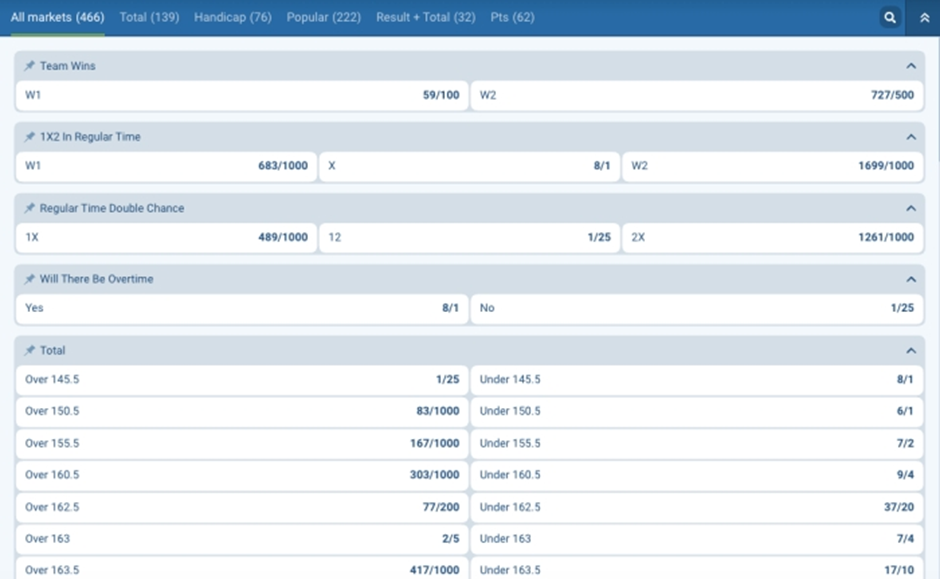
Task: Pin the 1X2 In Regular Time market
Action: click(30, 137)
